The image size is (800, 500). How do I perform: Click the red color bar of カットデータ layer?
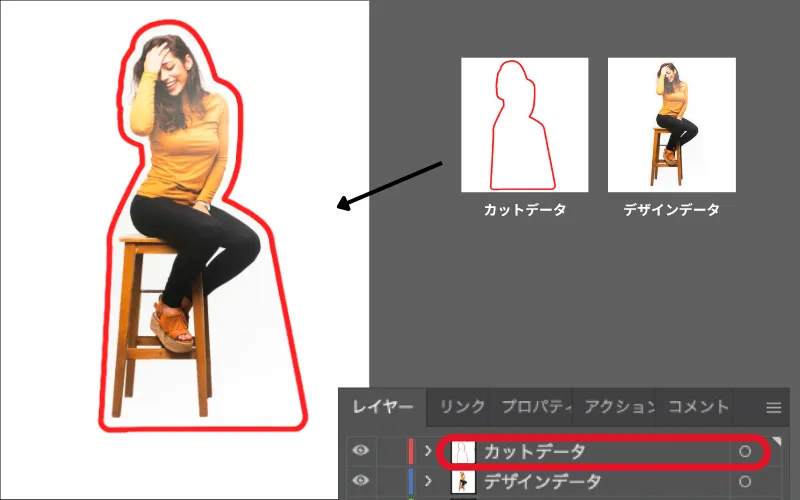[411, 452]
